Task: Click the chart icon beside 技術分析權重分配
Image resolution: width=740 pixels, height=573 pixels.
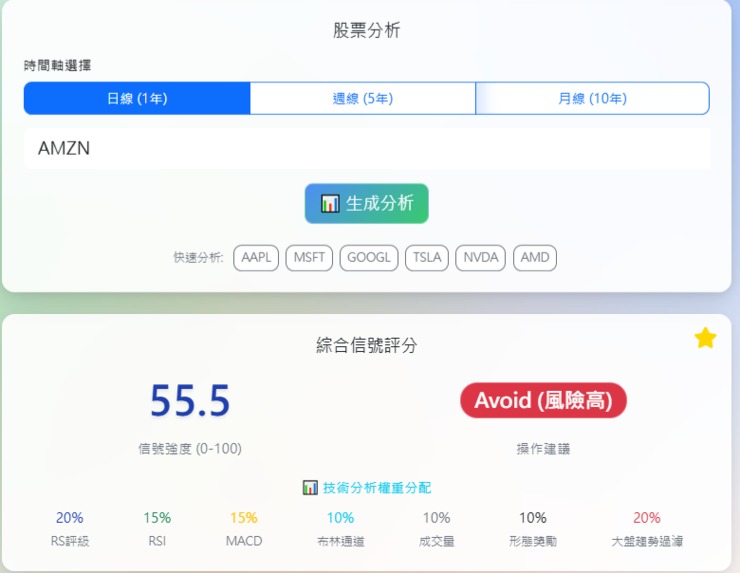Action: pyautogui.click(x=310, y=488)
